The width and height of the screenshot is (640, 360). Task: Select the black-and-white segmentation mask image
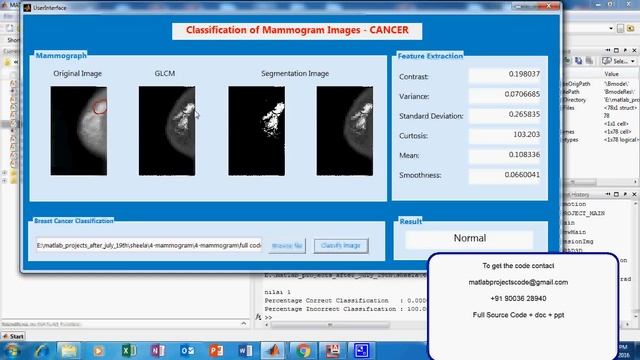pyautogui.click(x=257, y=131)
